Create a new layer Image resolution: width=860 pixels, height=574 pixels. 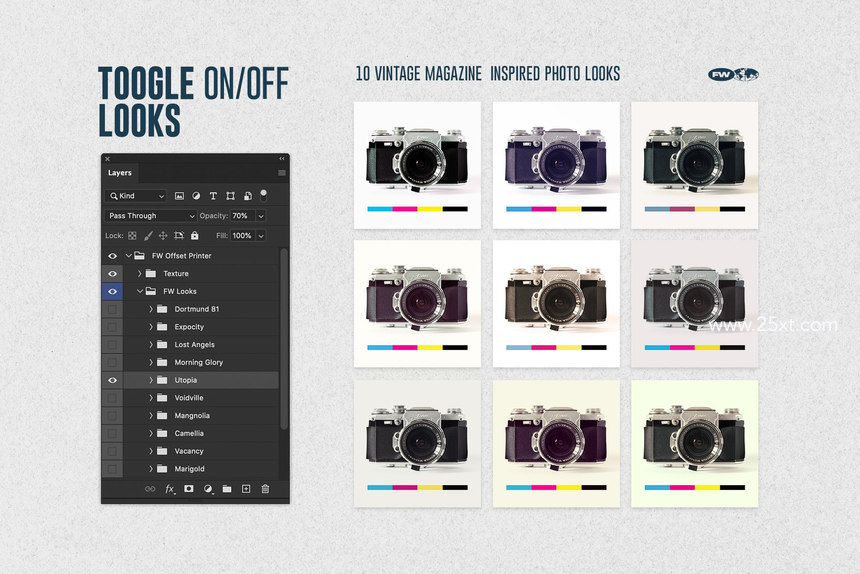coord(246,488)
